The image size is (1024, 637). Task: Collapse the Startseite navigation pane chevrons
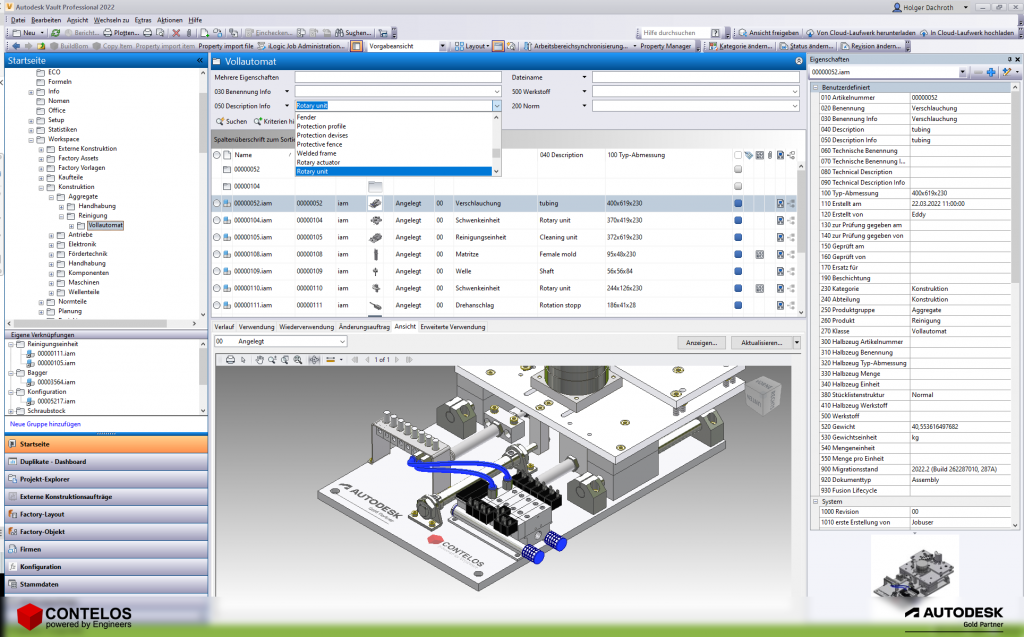200,60
